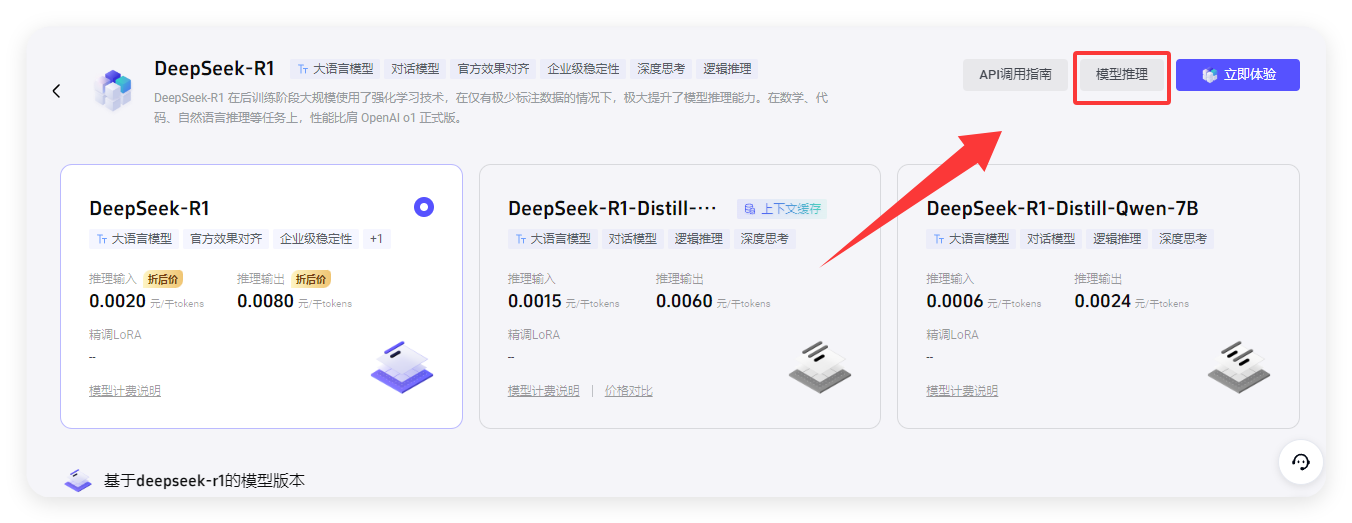
Task: Select the truncated DeepSeek-R1-Distill-… card title
Action: pyautogui.click(x=612, y=208)
